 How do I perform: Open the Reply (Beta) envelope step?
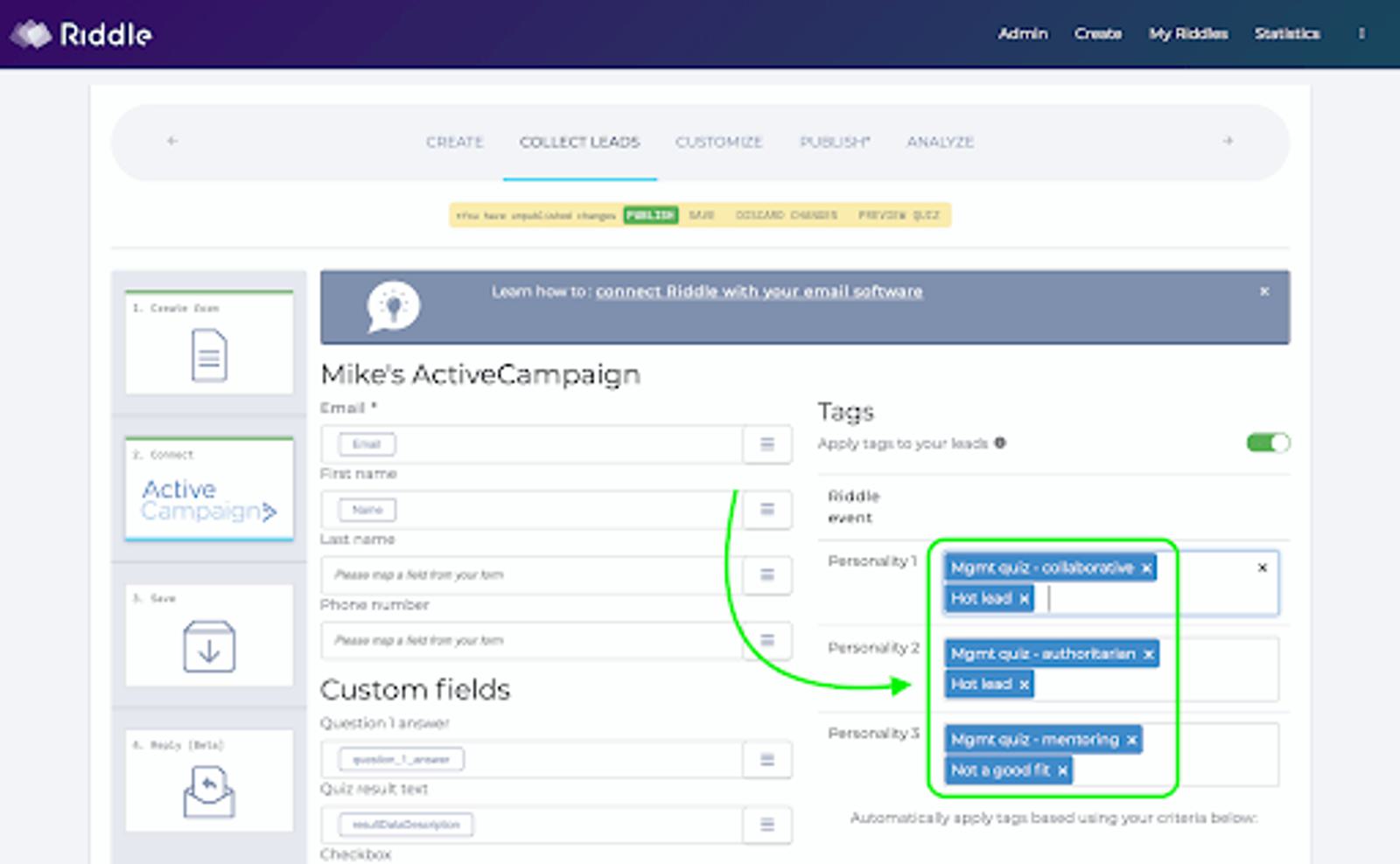[x=209, y=781]
